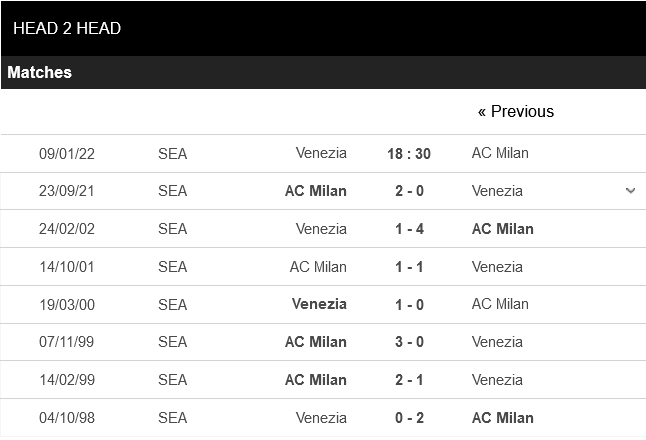Expand the 23/09/21 match row chevron

tap(630, 190)
